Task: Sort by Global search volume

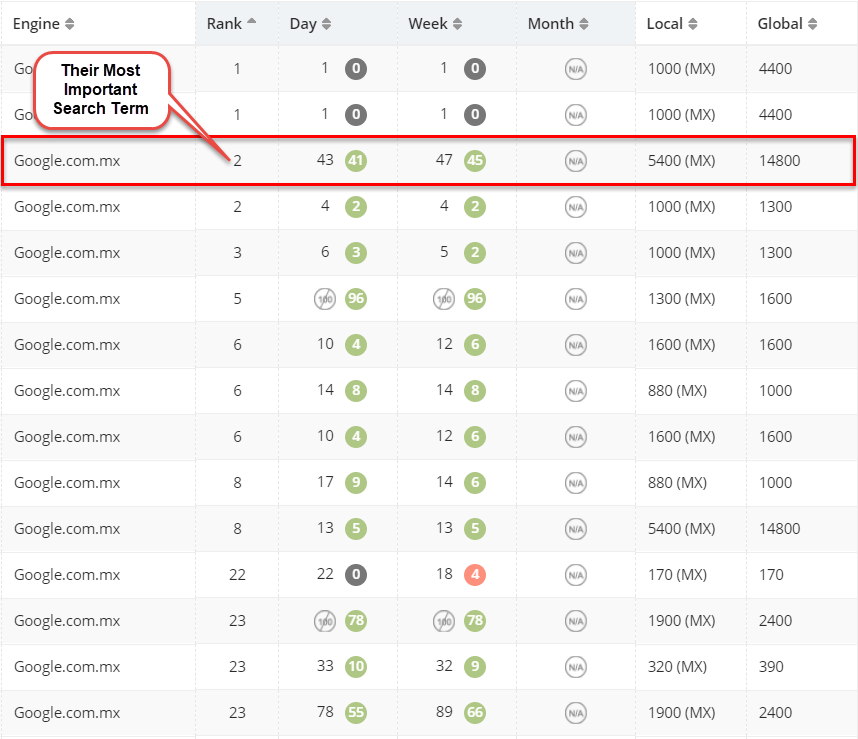Action: [812, 24]
